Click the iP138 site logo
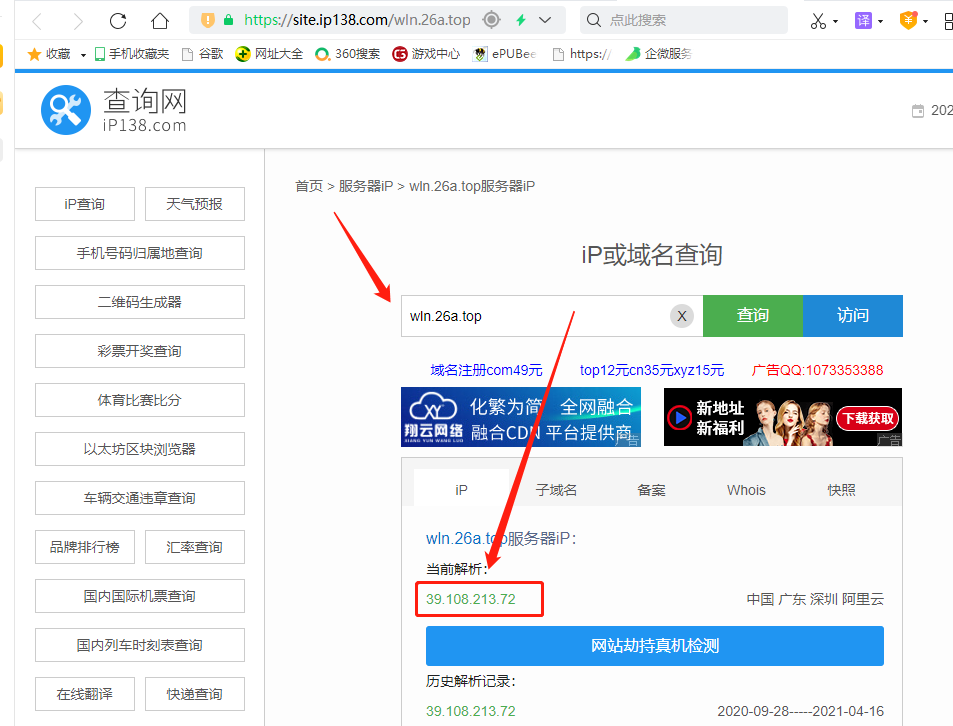 66,109
